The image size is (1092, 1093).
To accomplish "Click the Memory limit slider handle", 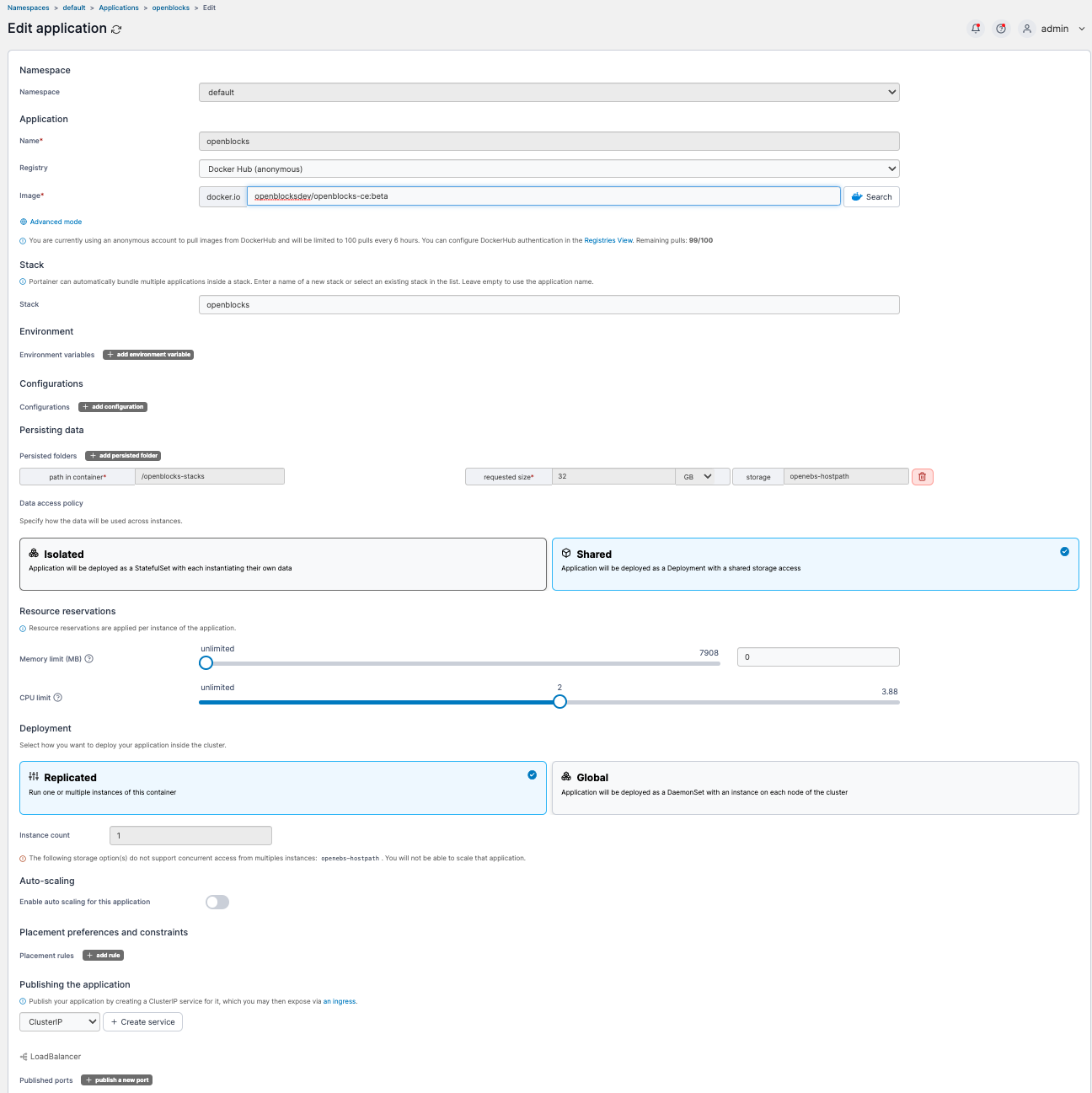I will pos(206,663).
